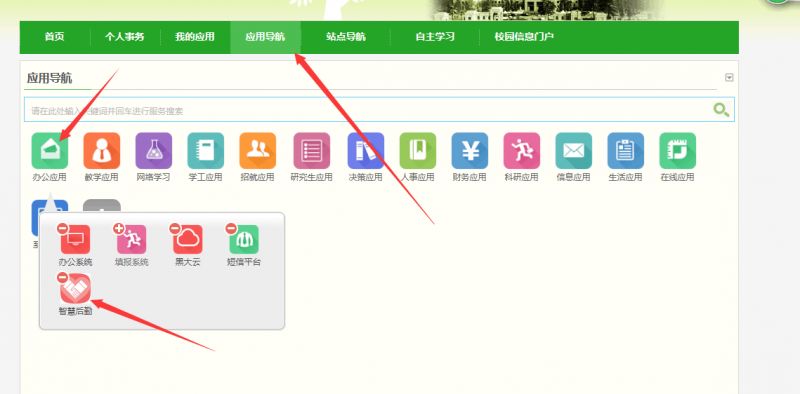Open the 财务应用 yen icon
This screenshot has height=394, width=800.
pyautogui.click(x=470, y=151)
